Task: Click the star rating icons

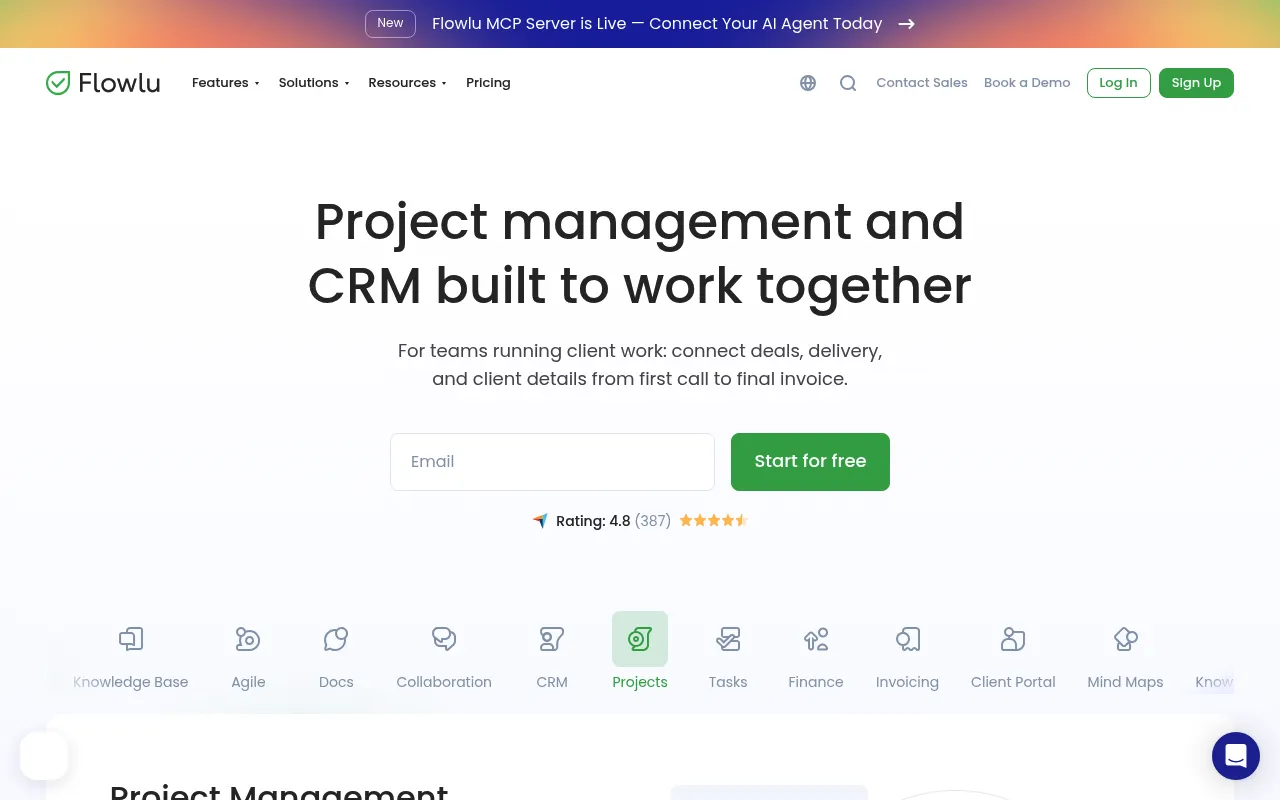Action: point(714,521)
